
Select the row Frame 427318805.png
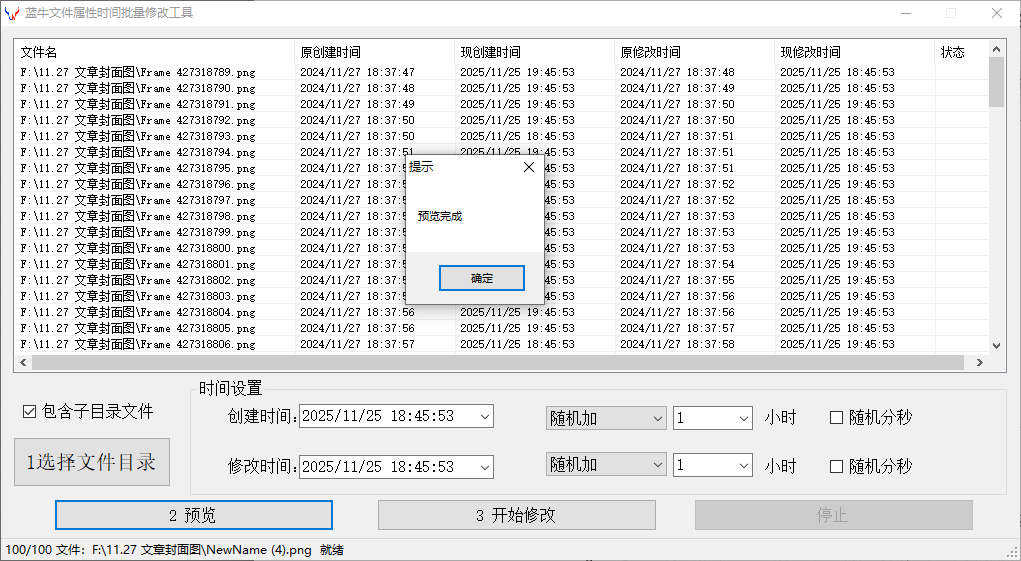point(501,328)
